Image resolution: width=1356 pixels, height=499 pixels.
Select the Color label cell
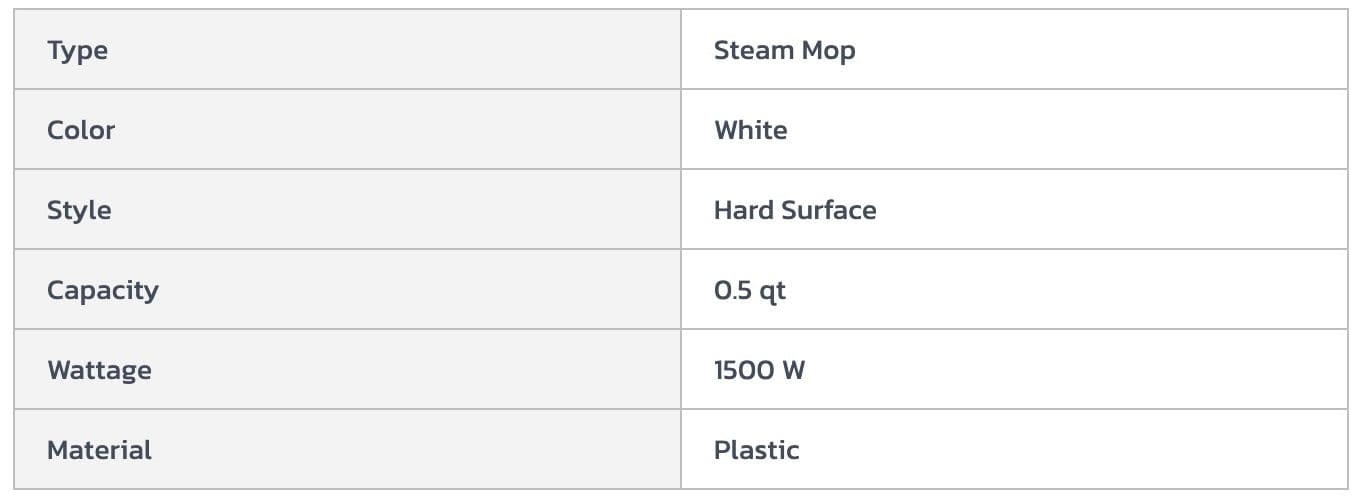tap(81, 130)
